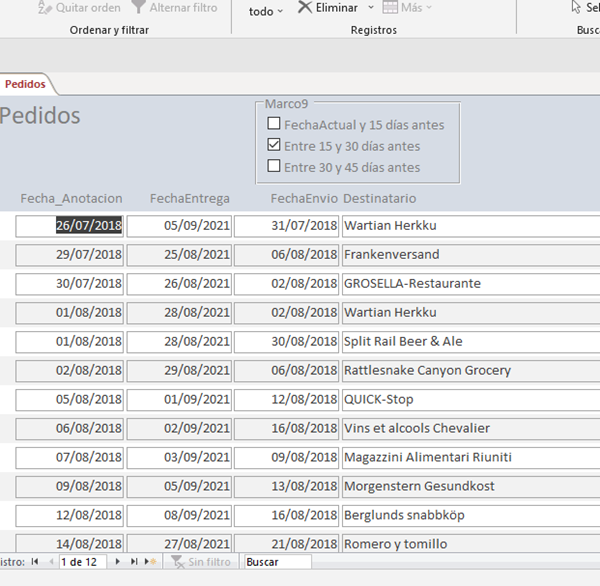The height and width of the screenshot is (586, 600).
Task: Click FechaEntrega cell 01/09/2021
Action: [x=179, y=400]
